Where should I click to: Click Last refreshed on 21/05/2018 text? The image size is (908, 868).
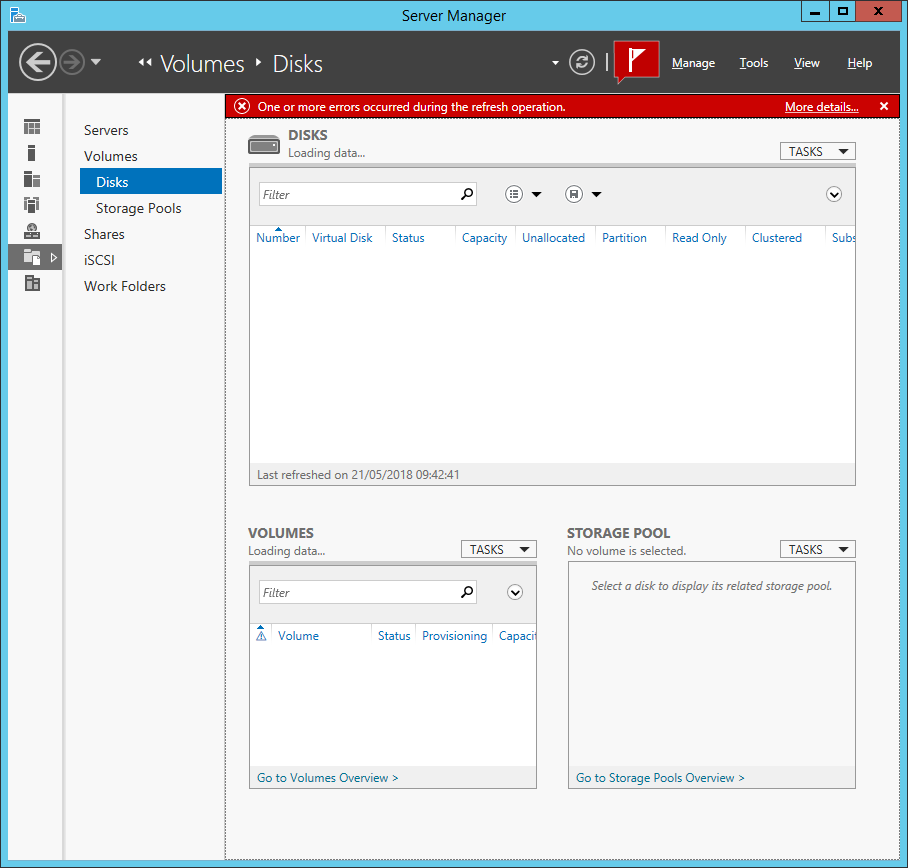(358, 475)
